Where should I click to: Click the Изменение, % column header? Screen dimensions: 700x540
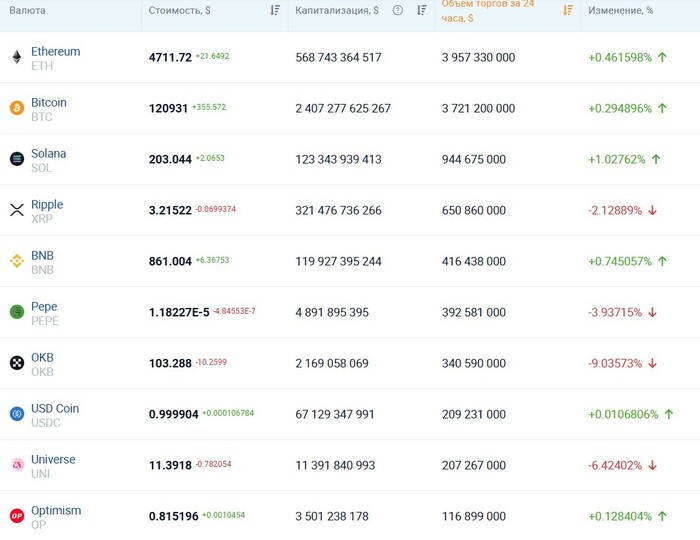(620, 10)
